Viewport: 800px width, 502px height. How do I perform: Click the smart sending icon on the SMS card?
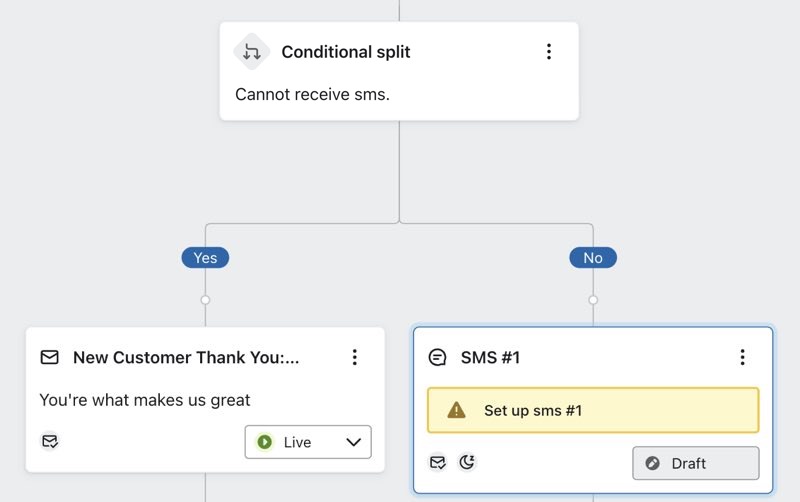[437, 462]
